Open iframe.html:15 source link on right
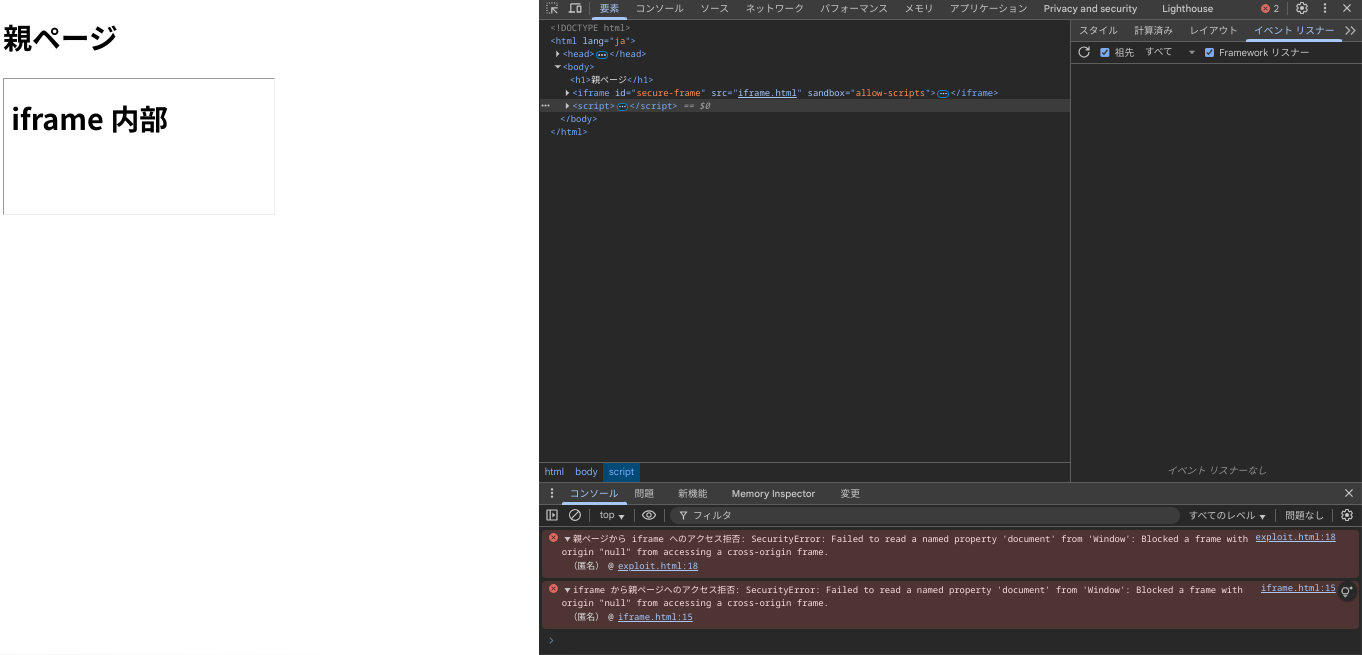The height and width of the screenshot is (655, 1362). click(1298, 588)
